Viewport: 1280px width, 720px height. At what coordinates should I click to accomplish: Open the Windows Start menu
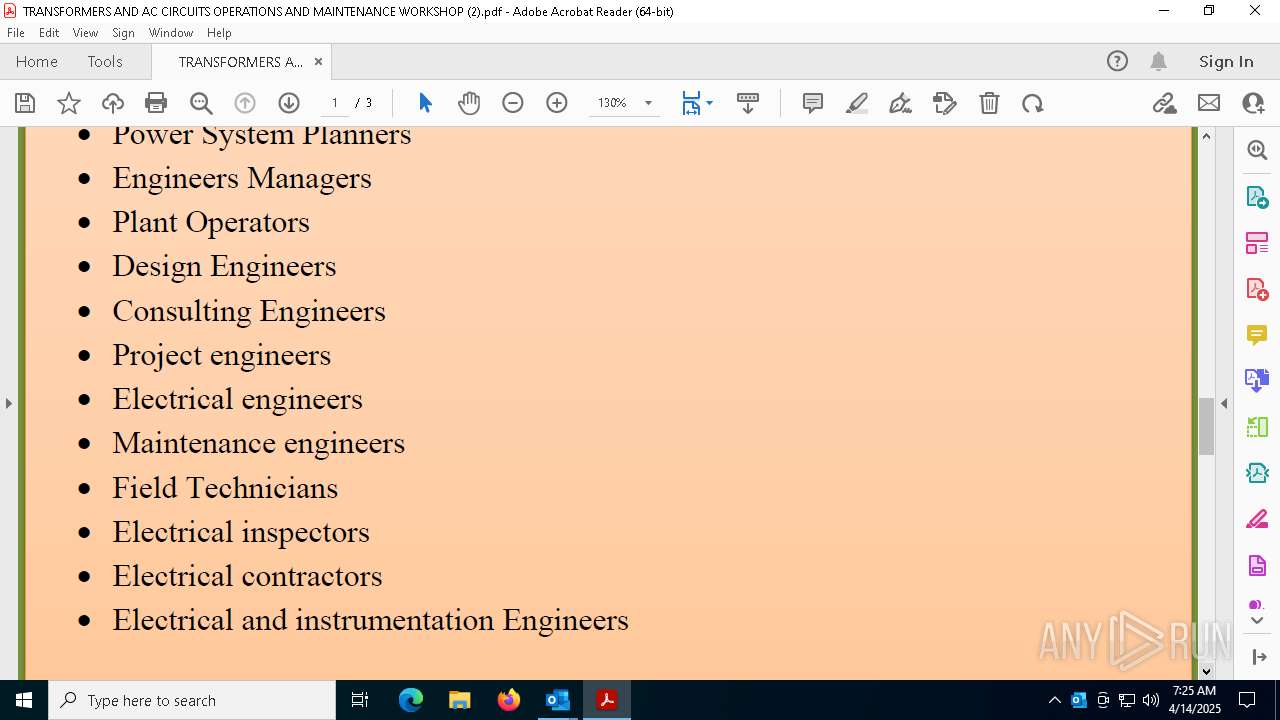click(24, 700)
